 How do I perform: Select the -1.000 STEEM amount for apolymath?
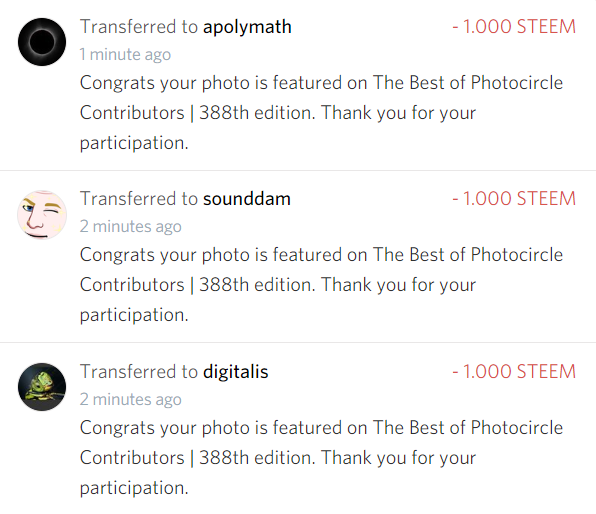pos(514,27)
